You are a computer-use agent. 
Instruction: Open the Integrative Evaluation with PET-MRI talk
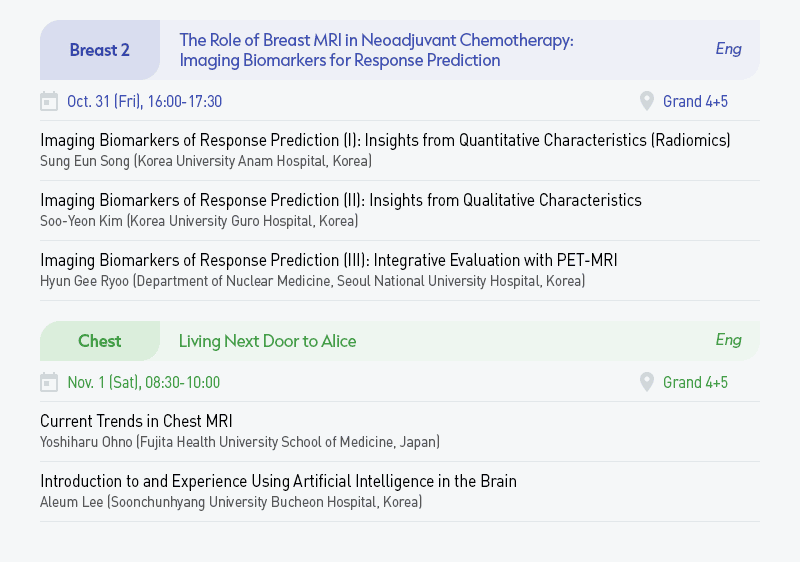point(329,260)
